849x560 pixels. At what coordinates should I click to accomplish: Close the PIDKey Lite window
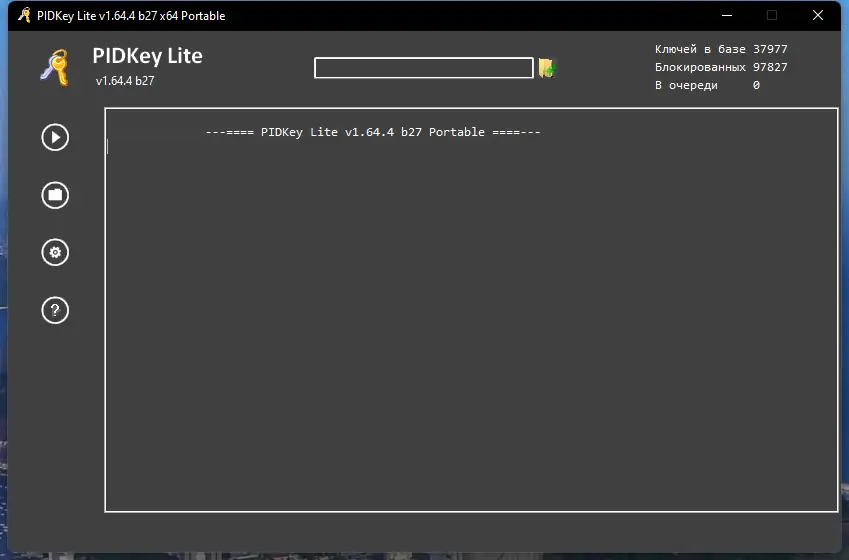818,15
